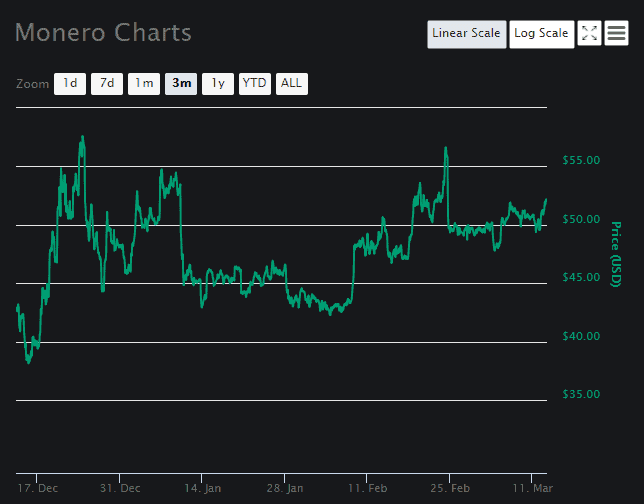
Task: Click the 11. Feb date label
Action: (368, 488)
